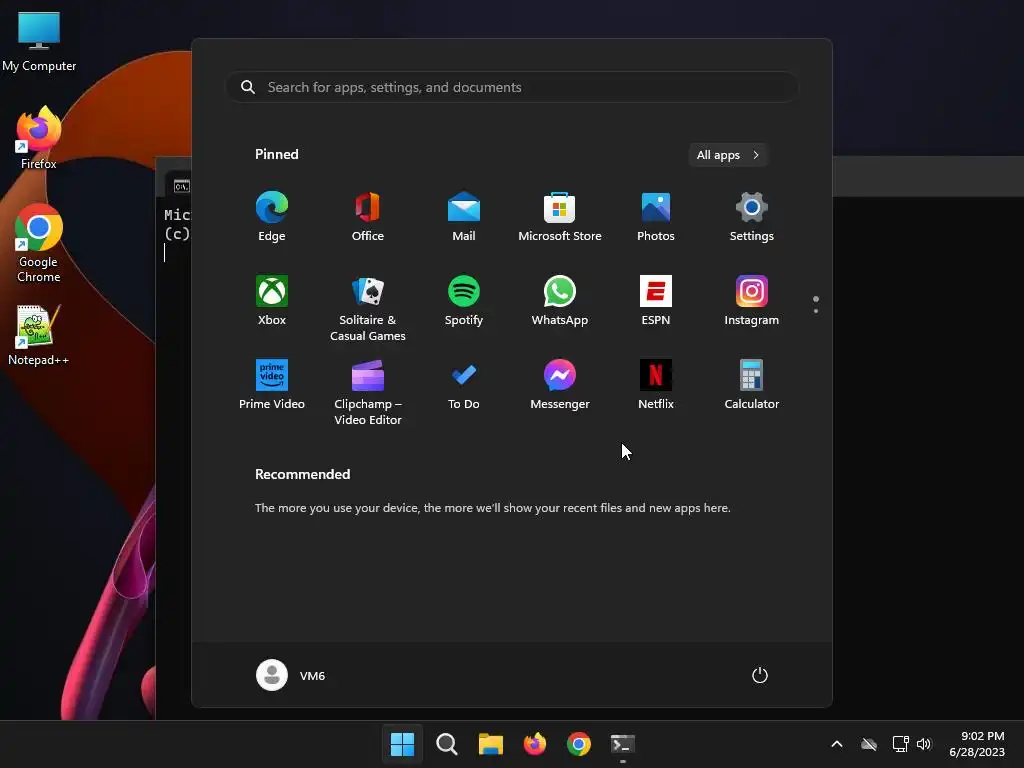
Task: Launch Firefox from the taskbar
Action: pyautogui.click(x=535, y=744)
